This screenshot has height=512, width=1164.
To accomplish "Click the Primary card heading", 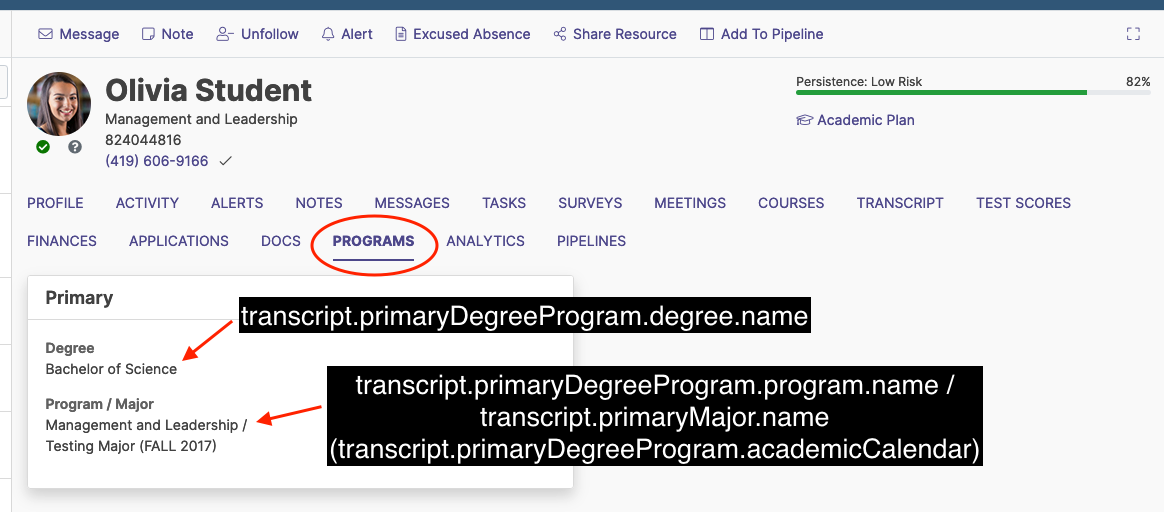I will (79, 298).
